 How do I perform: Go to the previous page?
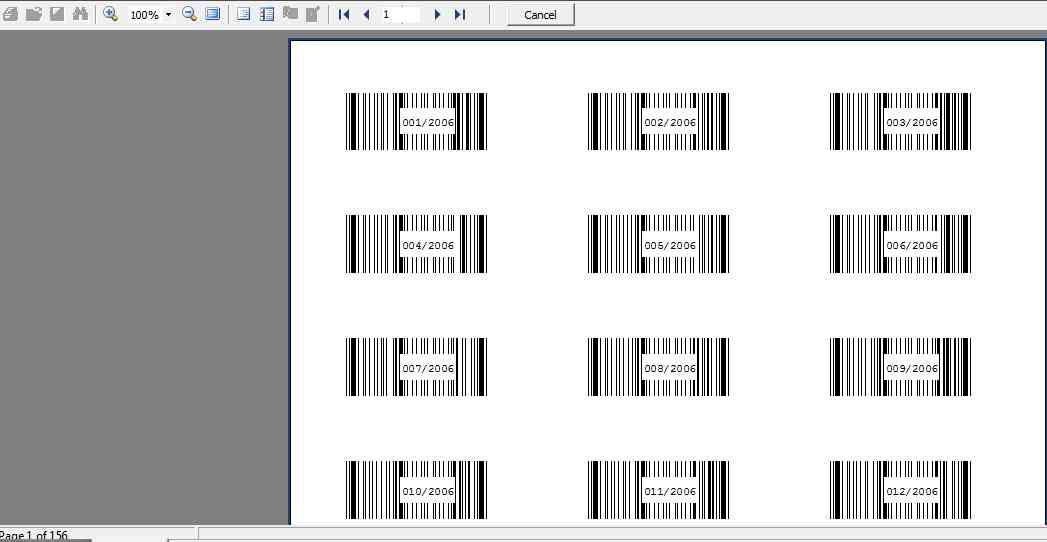pyautogui.click(x=366, y=15)
